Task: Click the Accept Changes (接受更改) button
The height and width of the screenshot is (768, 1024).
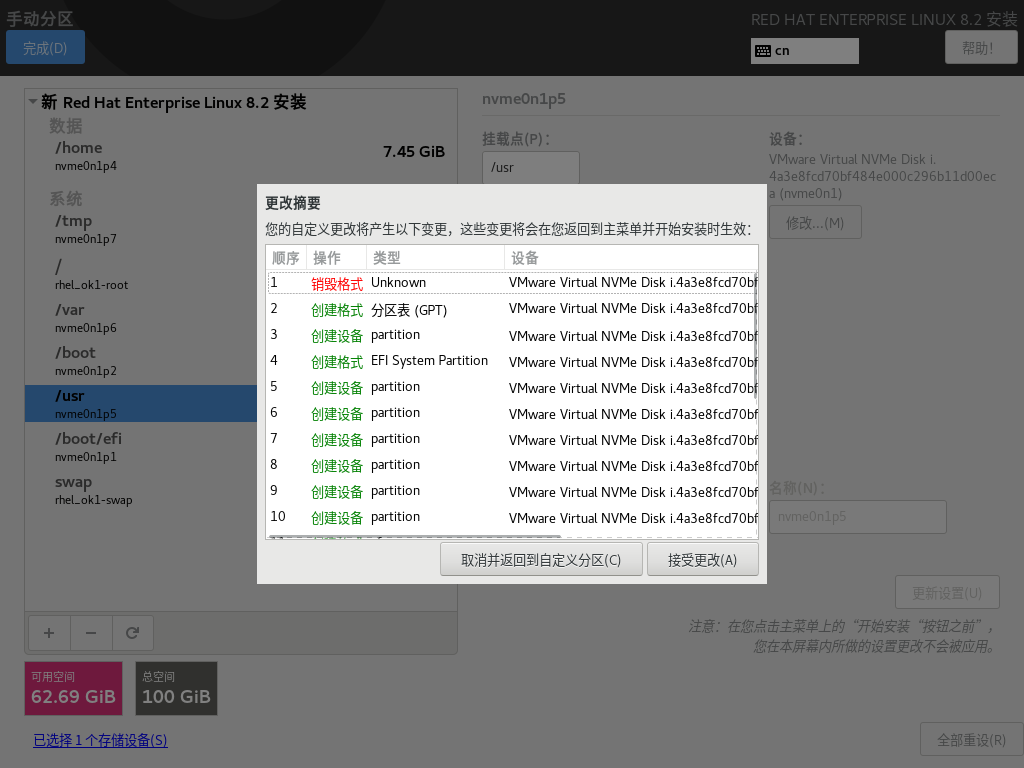Action: (x=703, y=560)
